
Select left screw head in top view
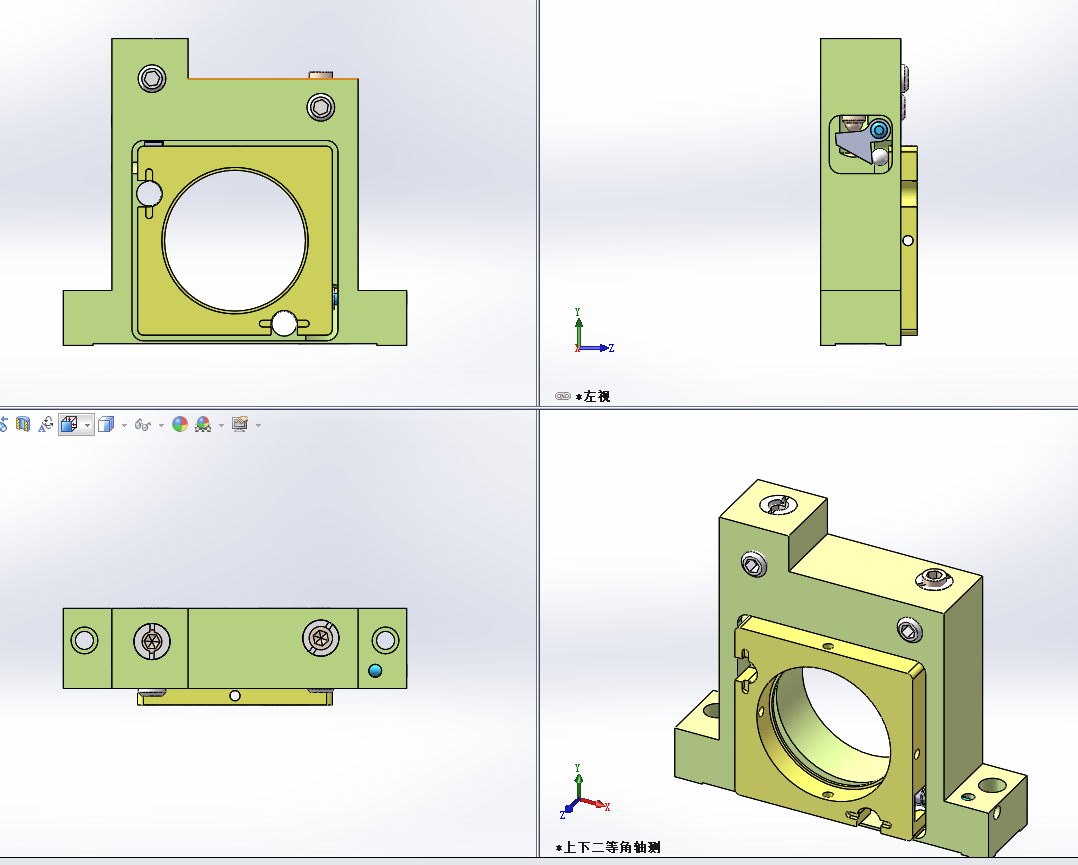pyautogui.click(x=152, y=641)
